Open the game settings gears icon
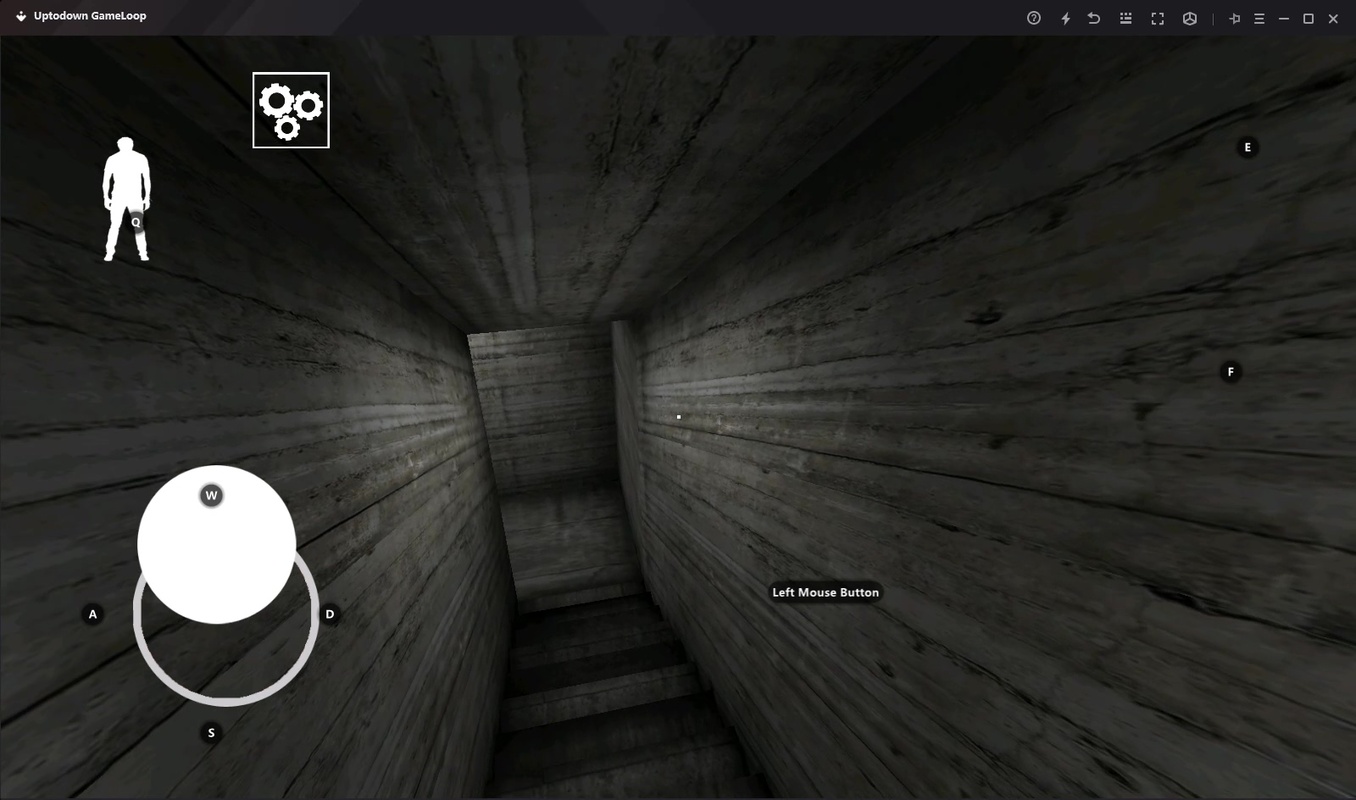Image resolution: width=1356 pixels, height=800 pixels. point(291,110)
